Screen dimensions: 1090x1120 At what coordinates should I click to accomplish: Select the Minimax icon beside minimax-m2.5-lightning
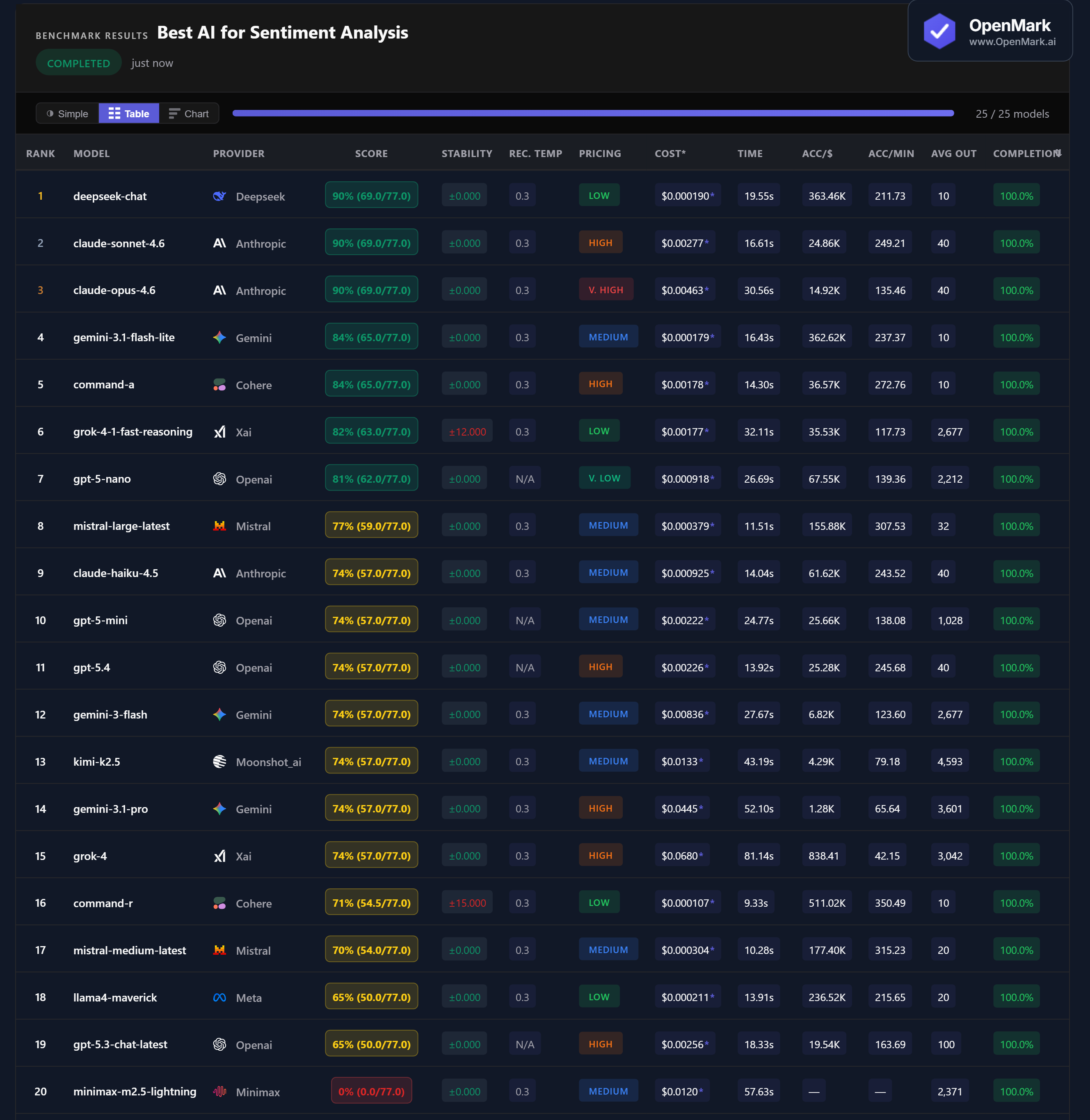point(219,1091)
